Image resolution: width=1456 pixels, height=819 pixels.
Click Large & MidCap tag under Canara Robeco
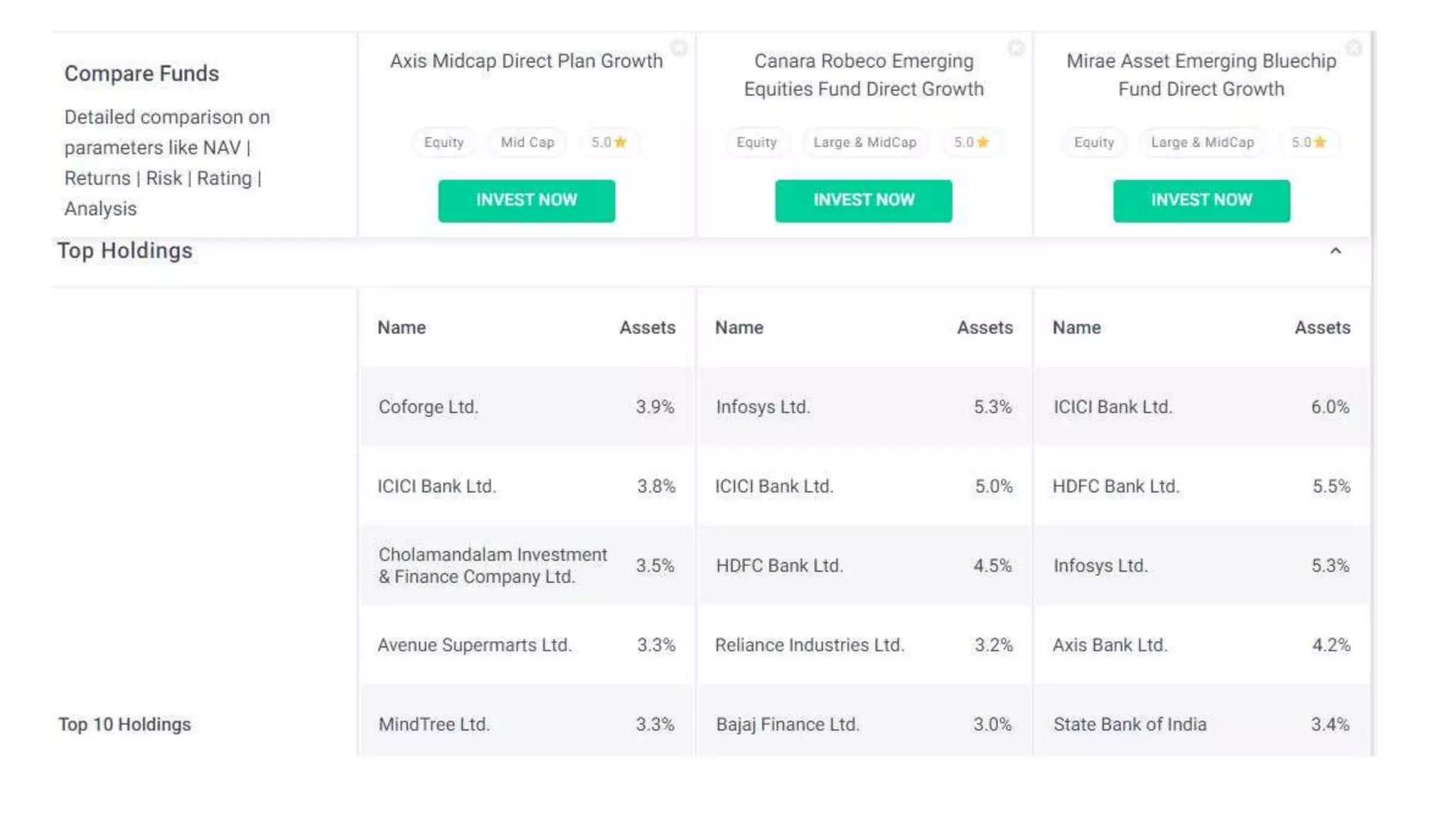tap(864, 142)
